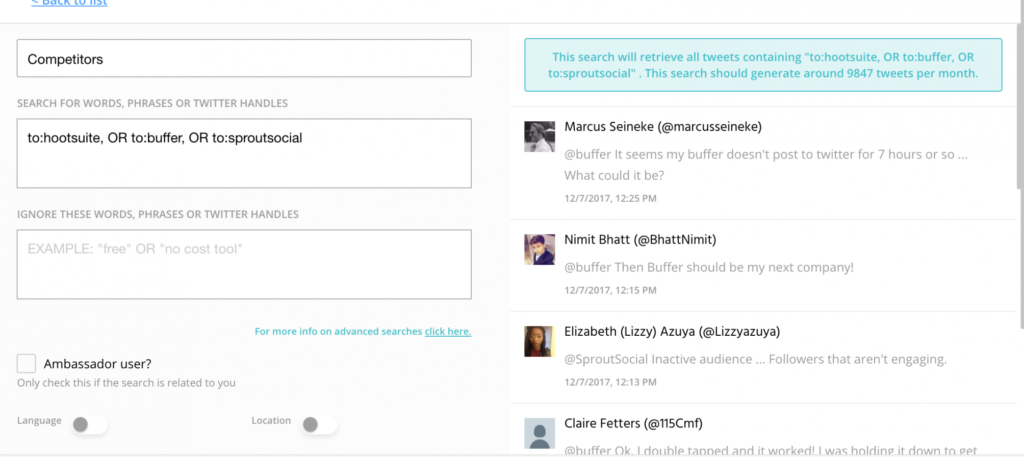Turn on the Location toggle
The height and width of the screenshot is (457, 1024).
click(x=320, y=425)
